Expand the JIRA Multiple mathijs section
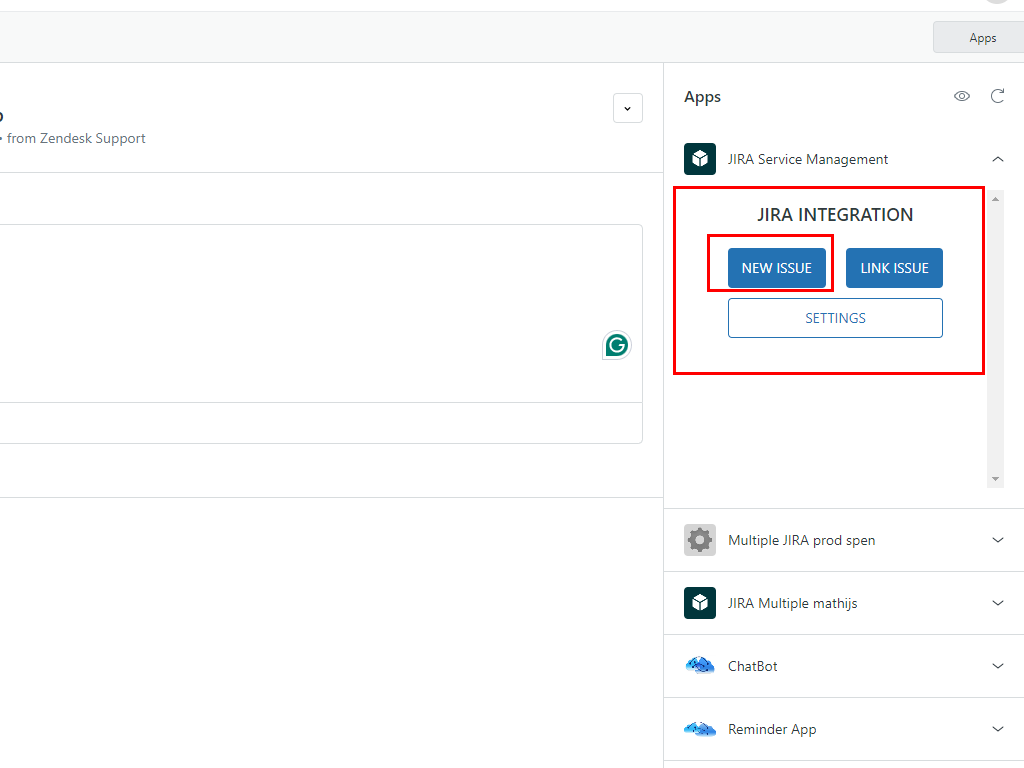1024x768 pixels. pos(997,603)
